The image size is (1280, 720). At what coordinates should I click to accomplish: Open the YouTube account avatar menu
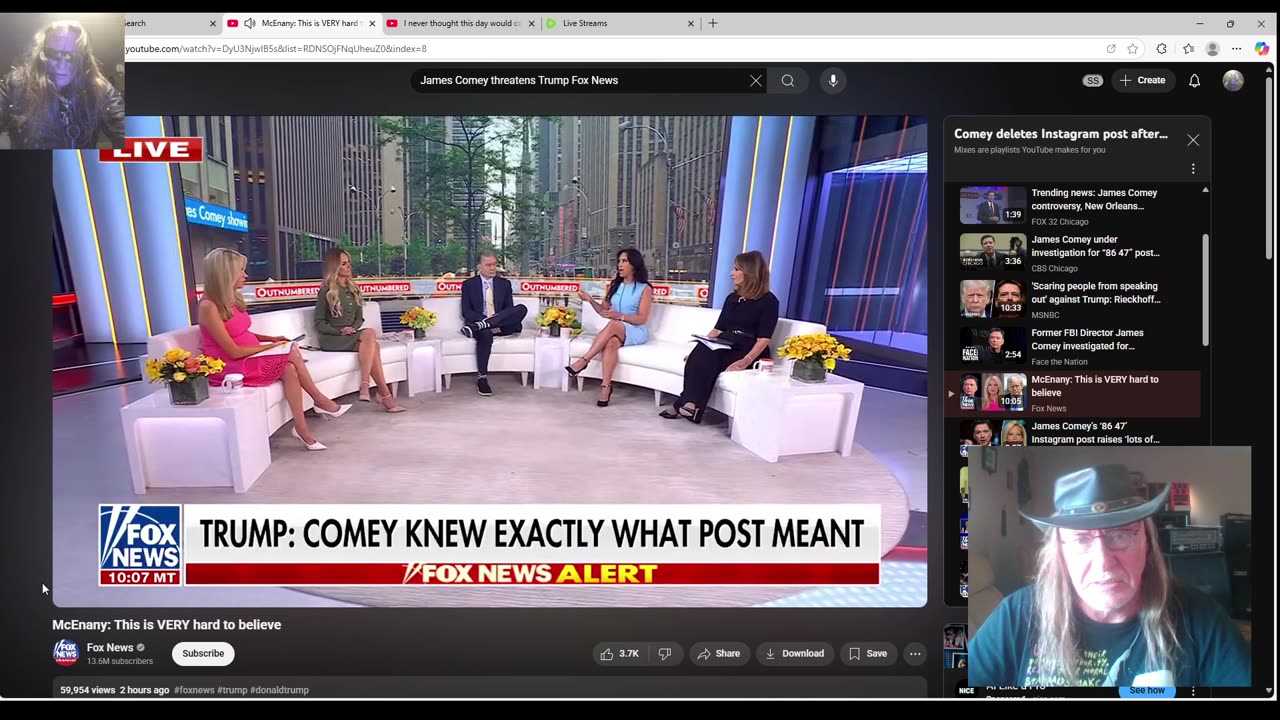[1233, 81]
